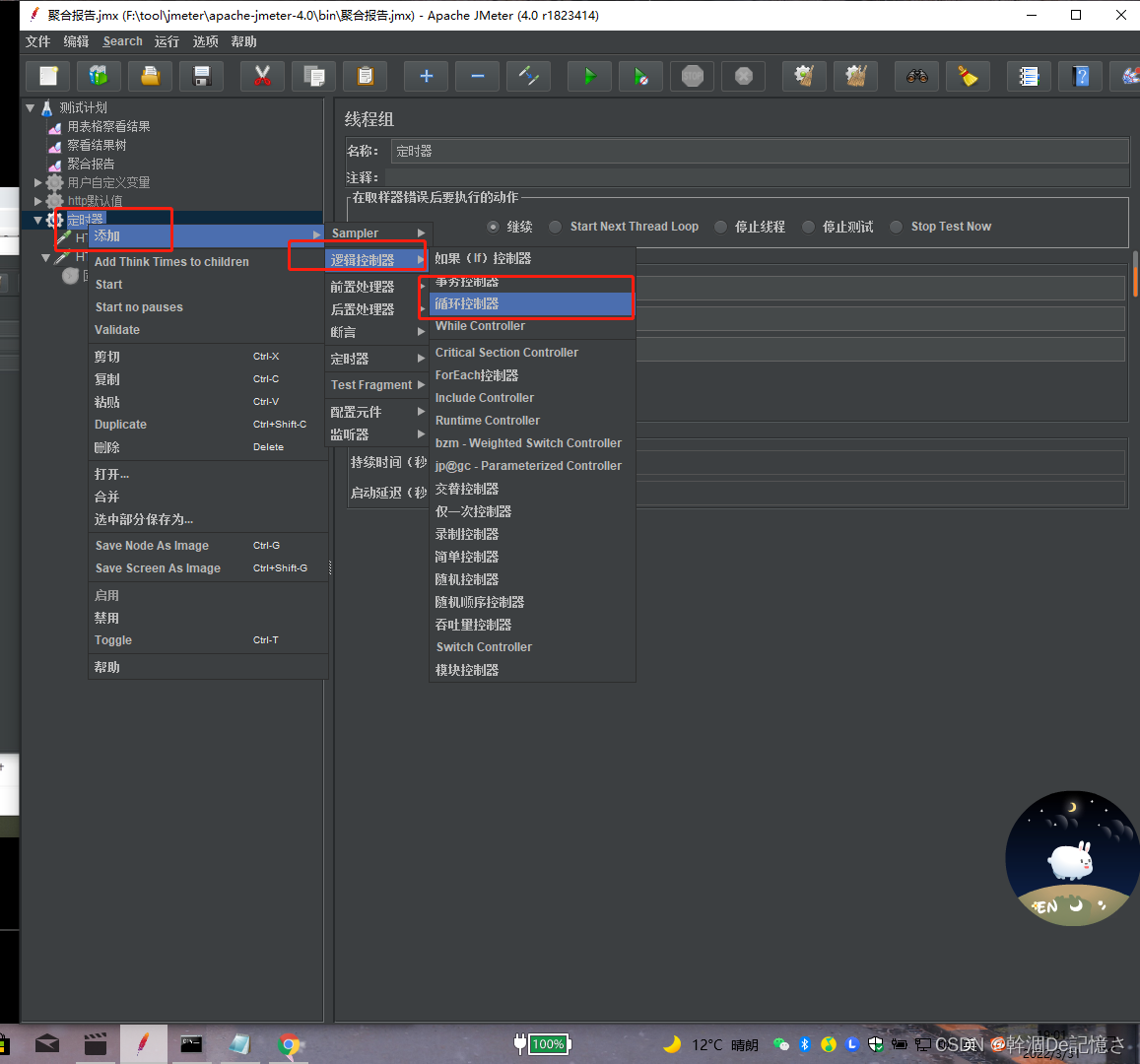
Task: Select Start Next Thread Loop radio button
Action: click(556, 227)
